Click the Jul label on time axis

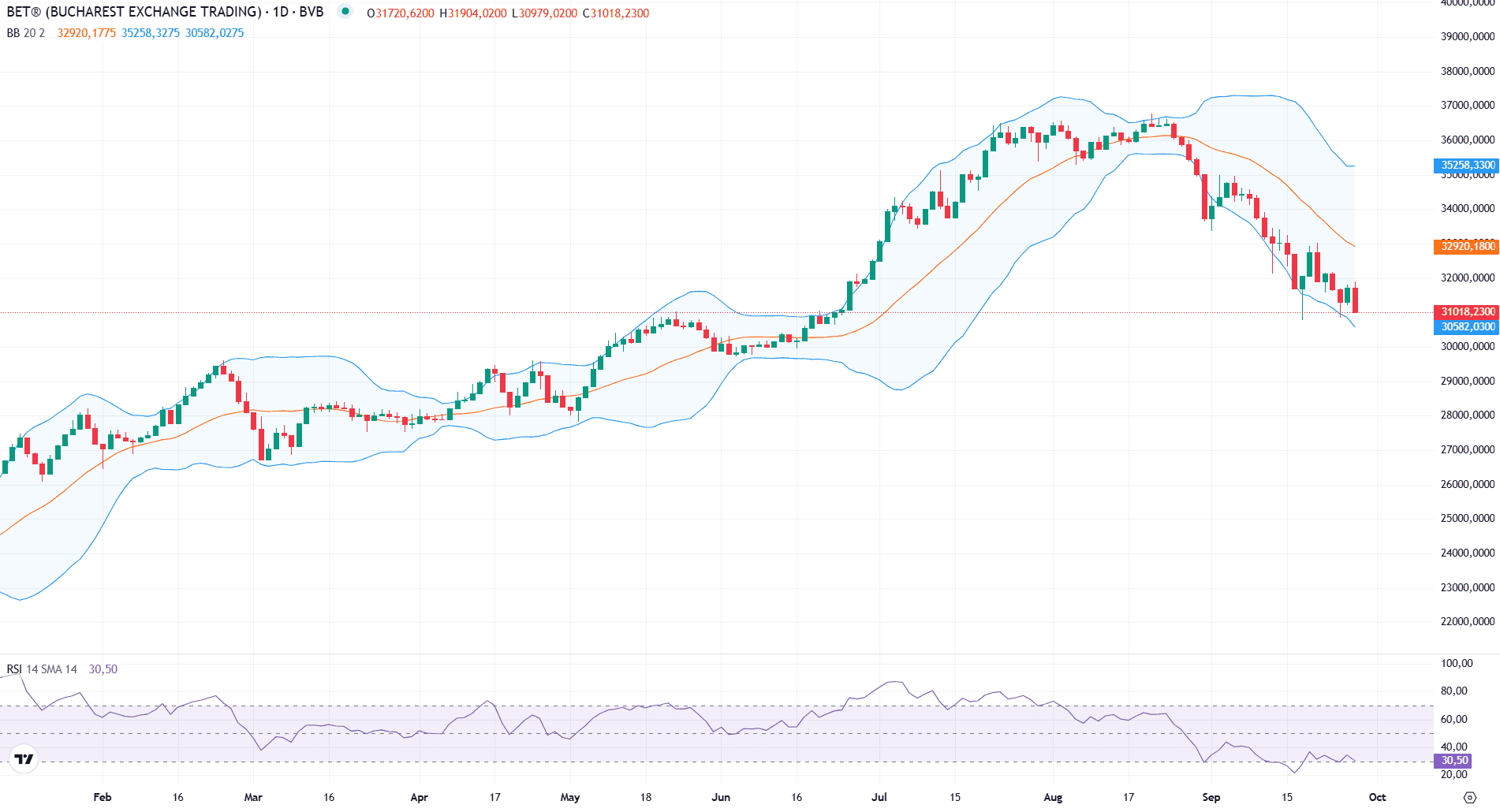[x=879, y=798]
